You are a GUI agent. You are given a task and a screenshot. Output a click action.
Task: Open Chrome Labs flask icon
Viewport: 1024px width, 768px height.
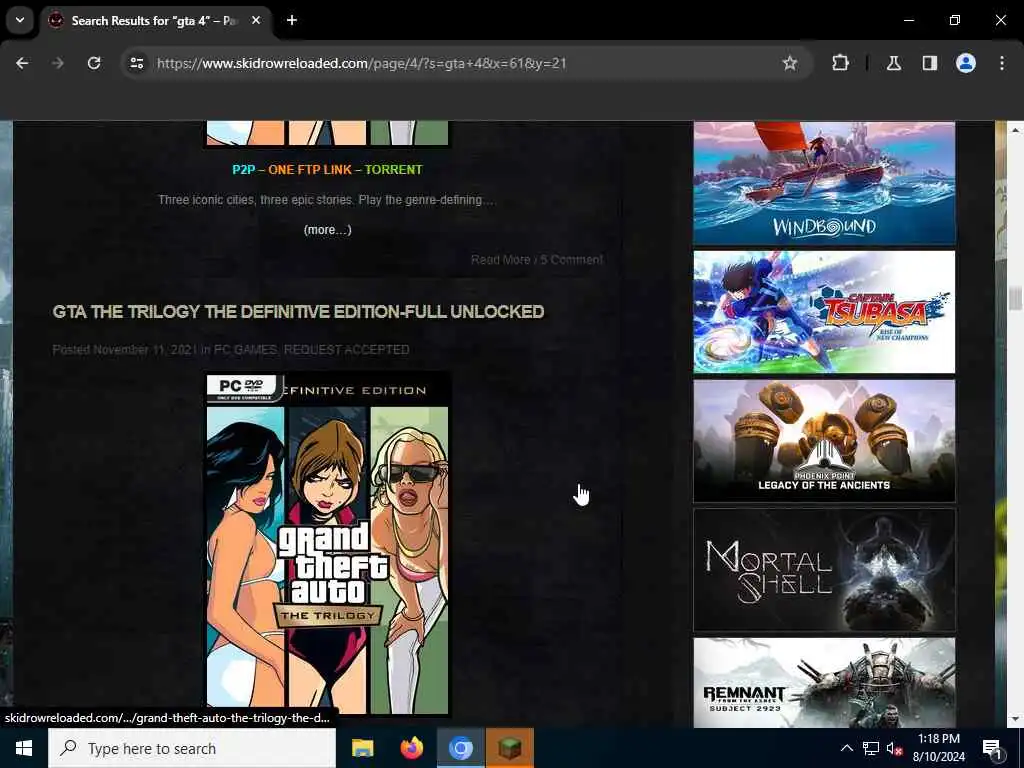tap(894, 63)
